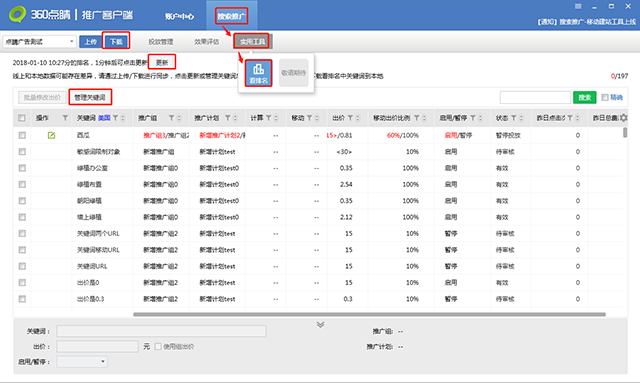640x383 pixels.
Task: Click the notification text in the title bar
Action: click(x=587, y=22)
